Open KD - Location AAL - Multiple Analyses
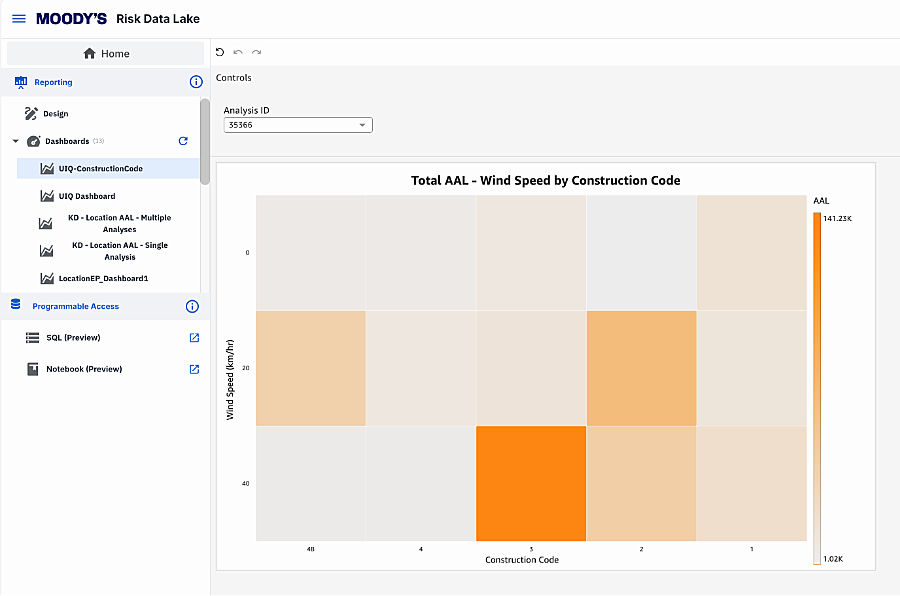This screenshot has height=596, width=900. [119, 223]
